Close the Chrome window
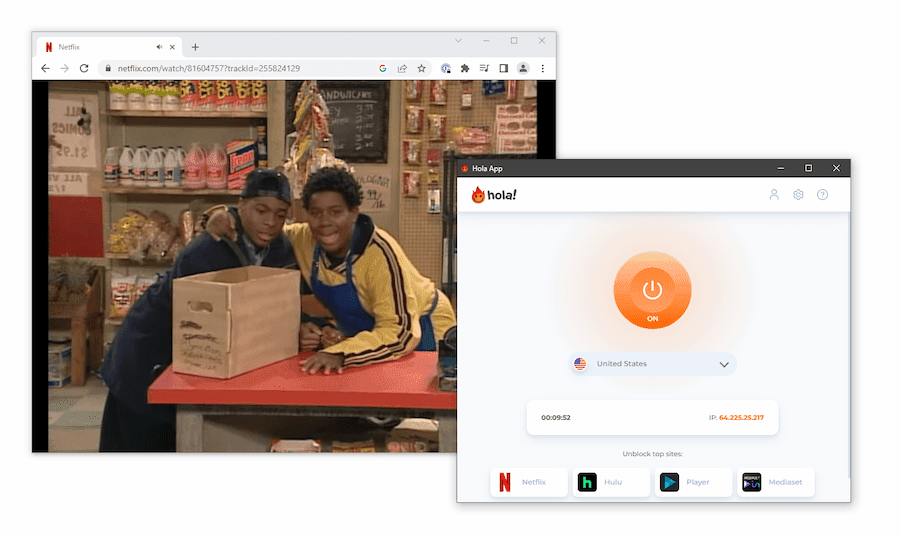Viewport: 900px width, 536px height. coord(542,41)
